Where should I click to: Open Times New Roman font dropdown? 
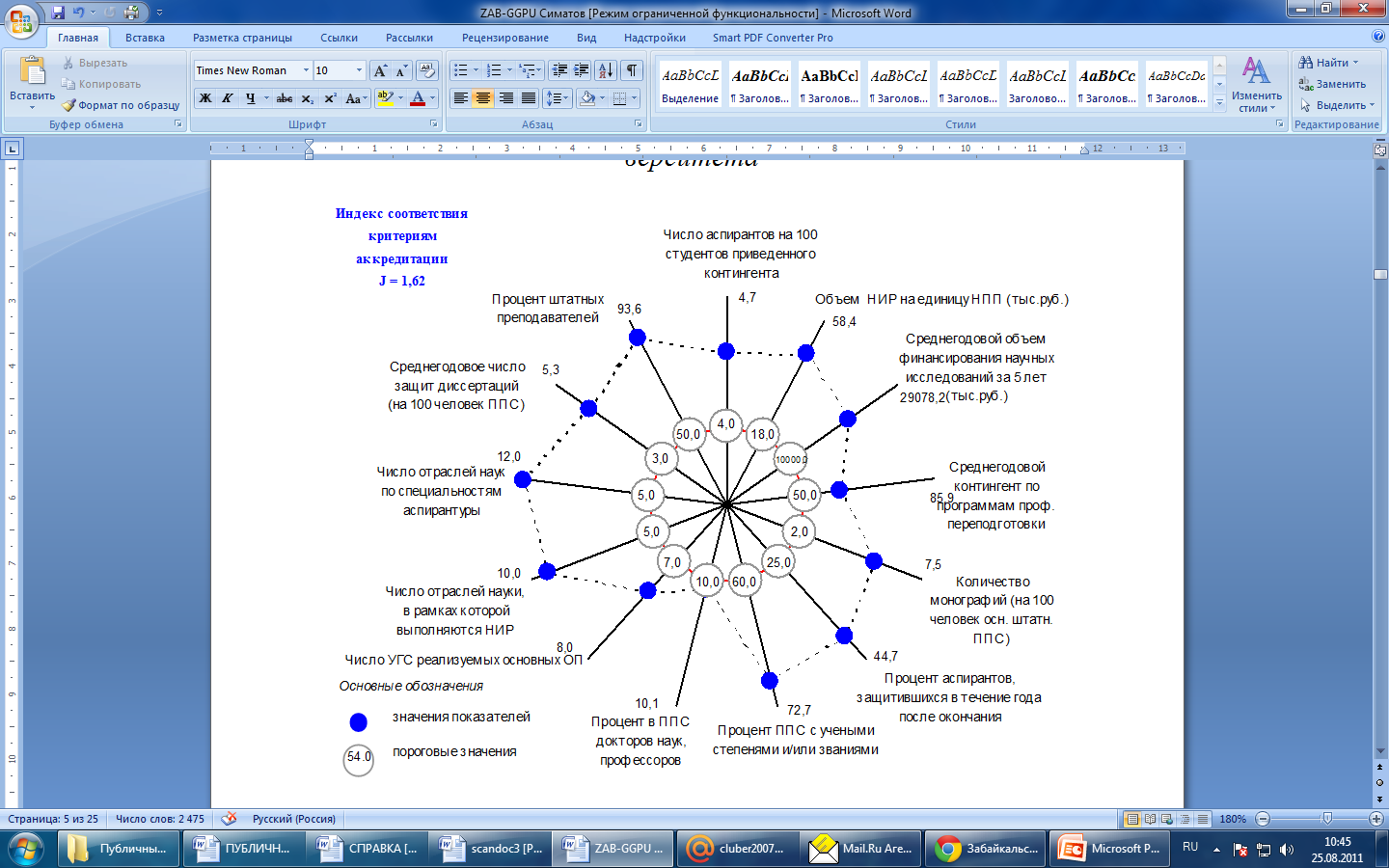click(x=306, y=70)
